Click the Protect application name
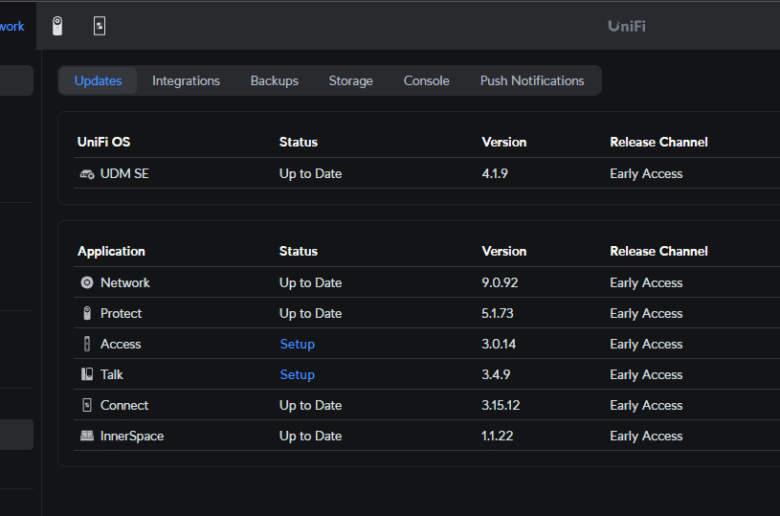 [x=121, y=313]
